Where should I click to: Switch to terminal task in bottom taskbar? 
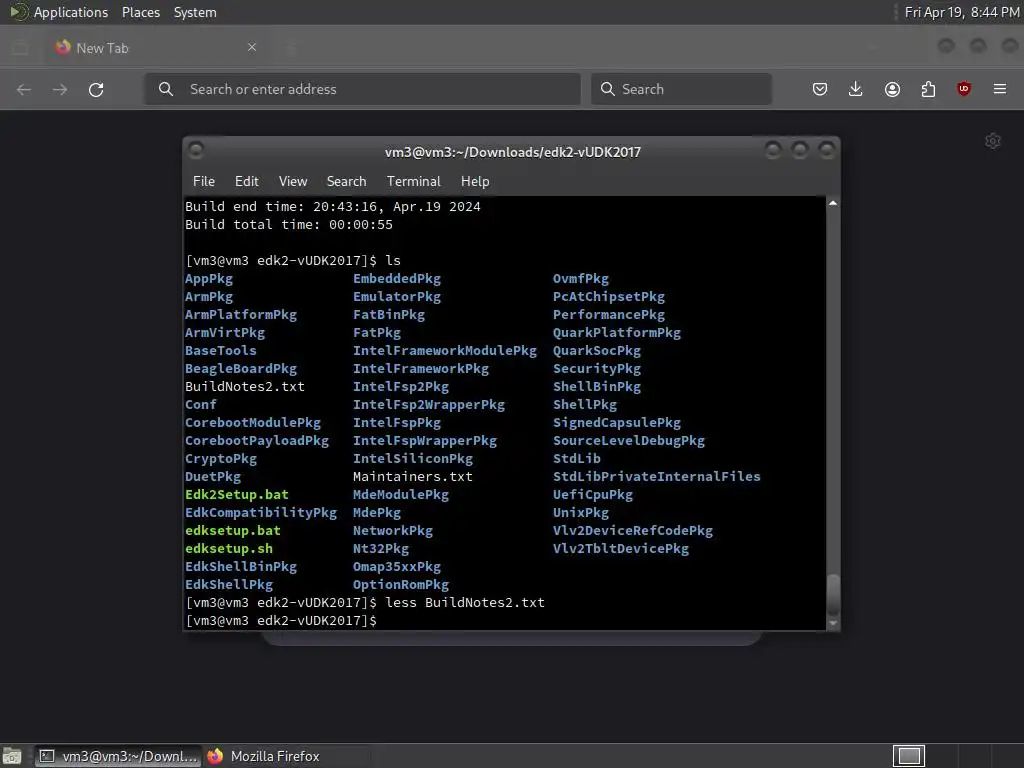(118, 756)
